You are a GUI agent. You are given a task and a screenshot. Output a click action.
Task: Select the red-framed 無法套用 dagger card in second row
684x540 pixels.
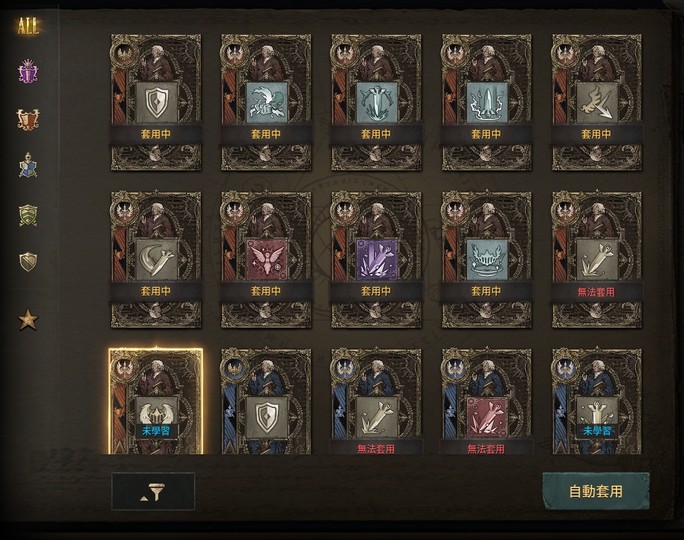point(597,260)
